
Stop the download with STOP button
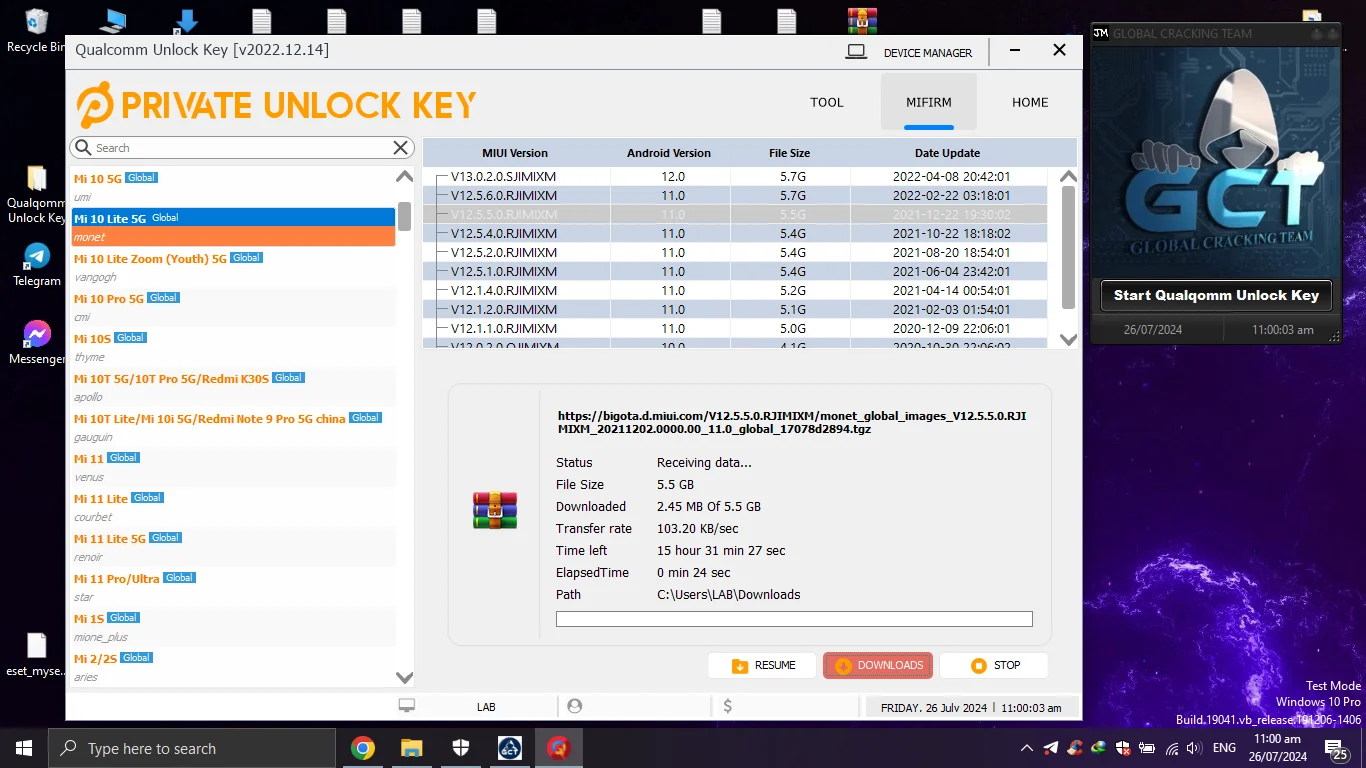click(x=994, y=665)
